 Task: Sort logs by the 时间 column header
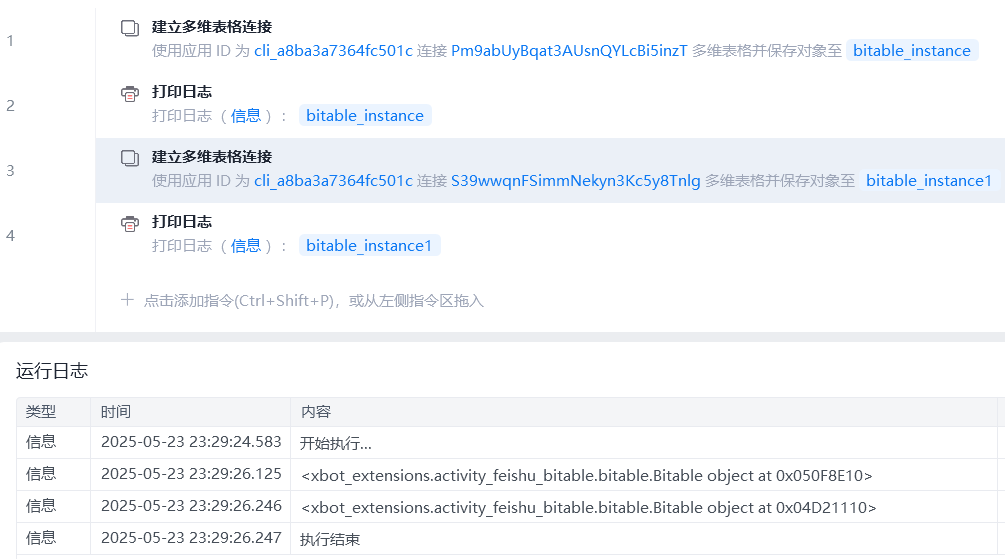tap(116, 412)
